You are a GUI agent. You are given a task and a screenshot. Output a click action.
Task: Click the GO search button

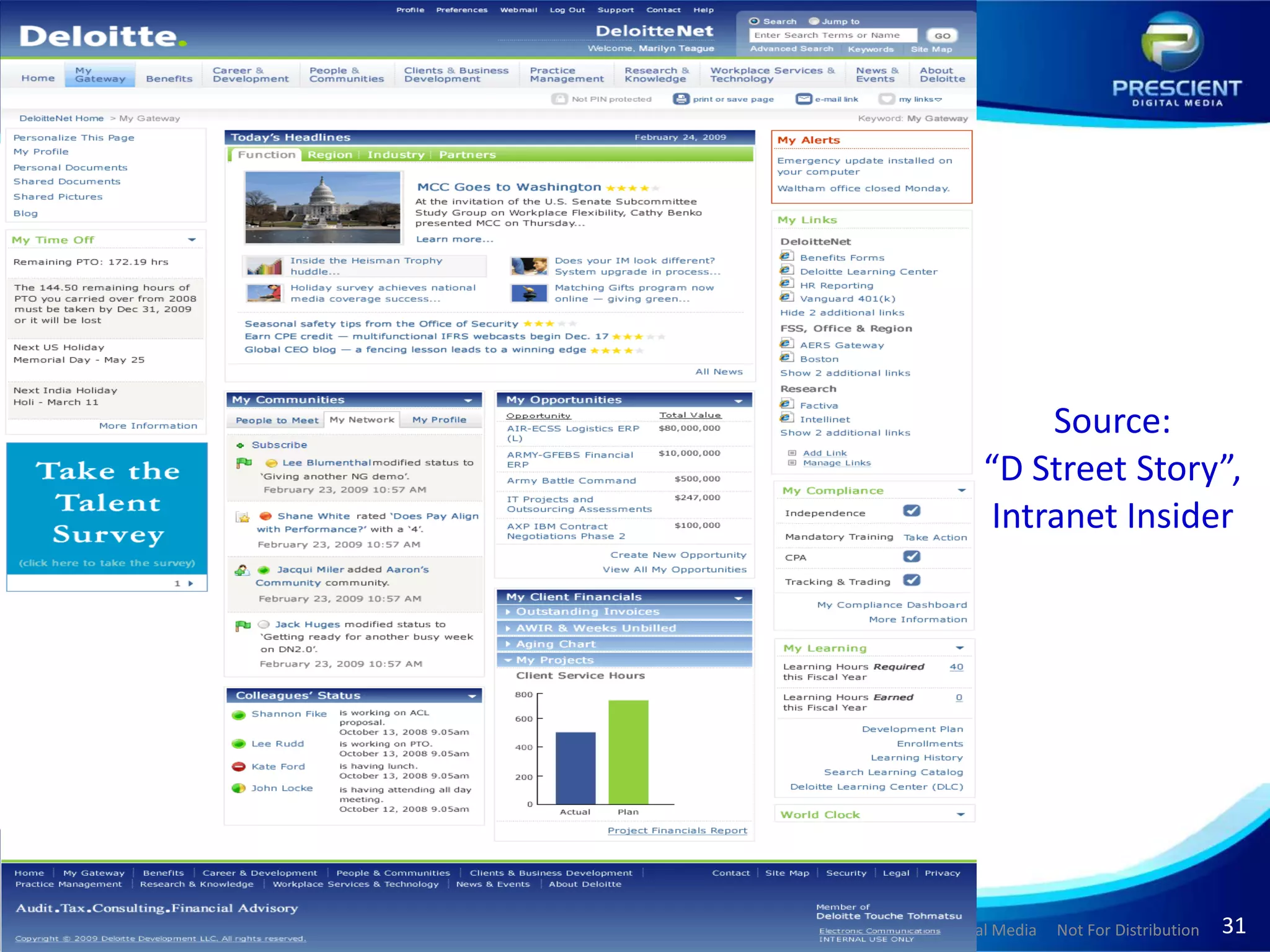(942, 35)
